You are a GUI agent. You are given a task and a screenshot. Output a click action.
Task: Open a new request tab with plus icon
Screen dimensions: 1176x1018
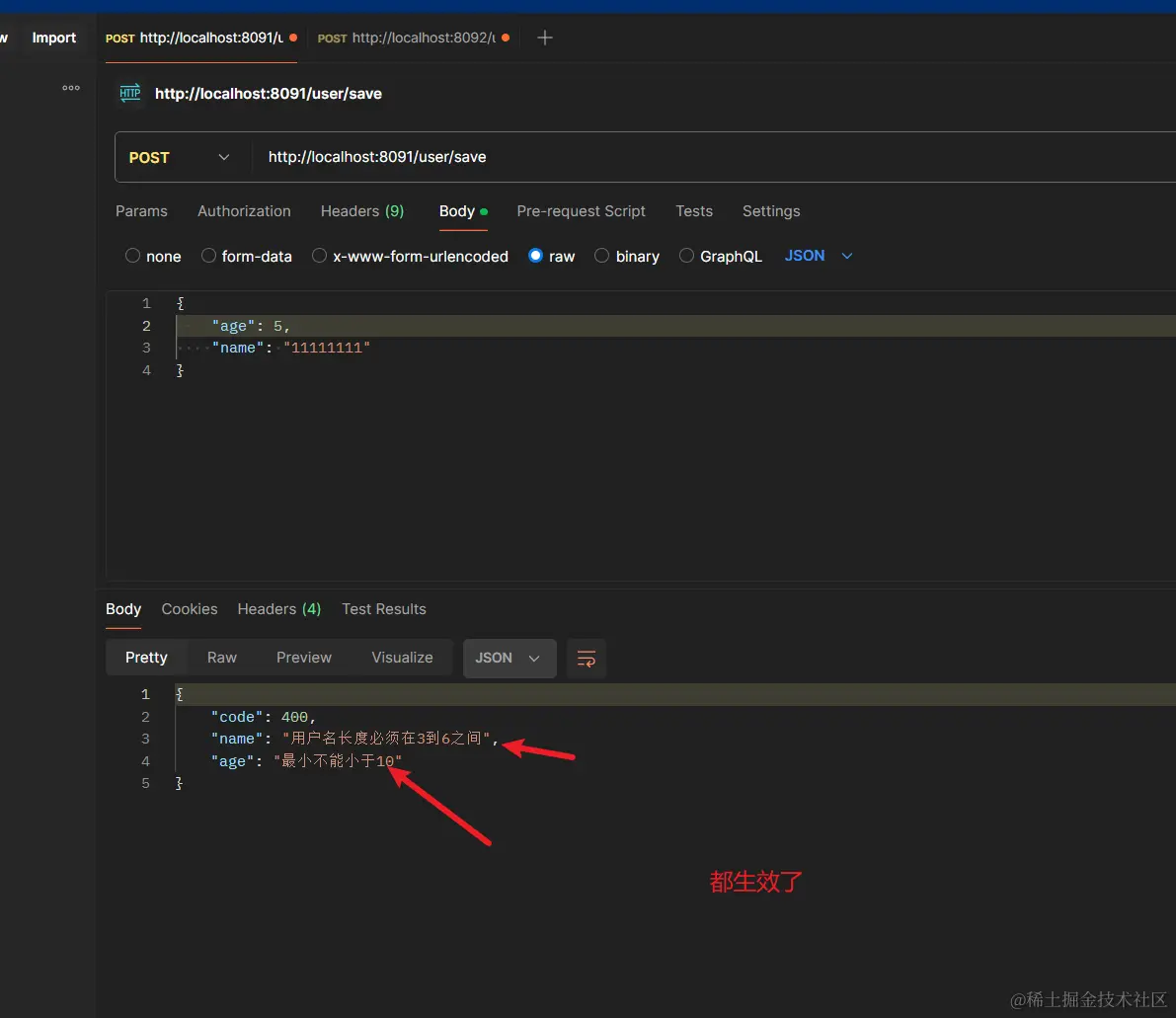click(545, 38)
